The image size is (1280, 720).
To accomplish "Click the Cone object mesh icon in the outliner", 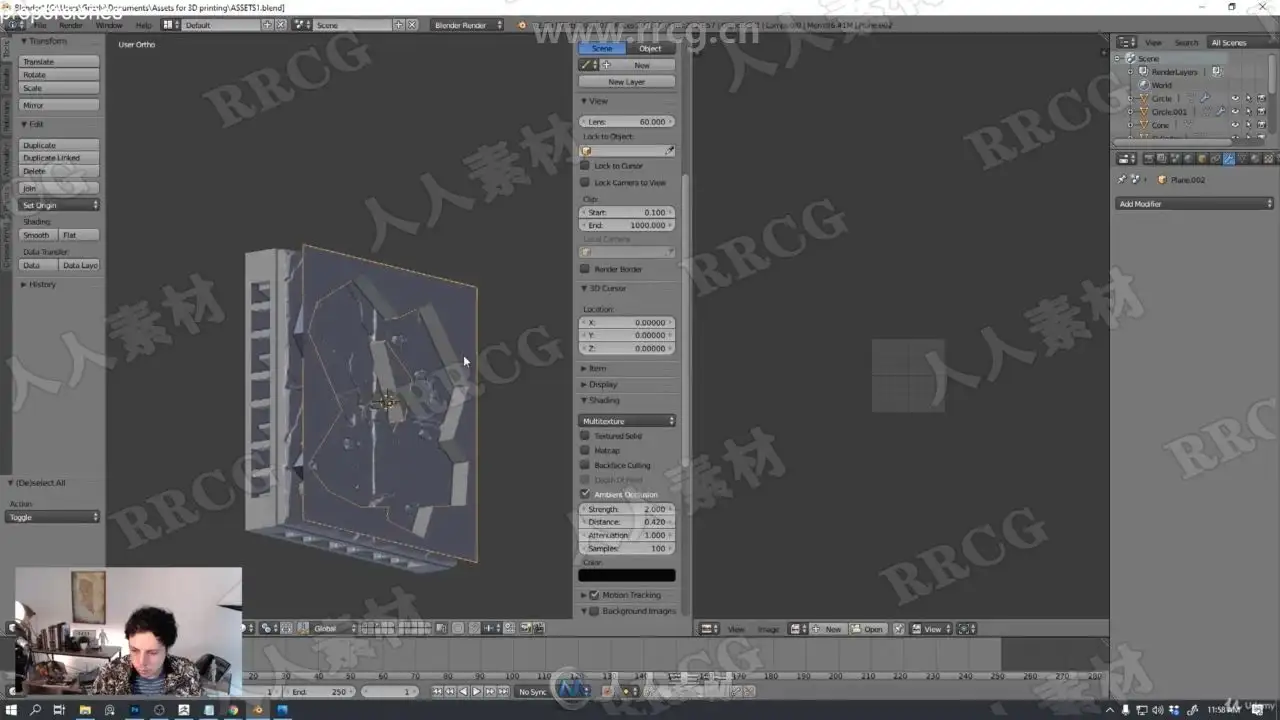I will [x=1143, y=125].
